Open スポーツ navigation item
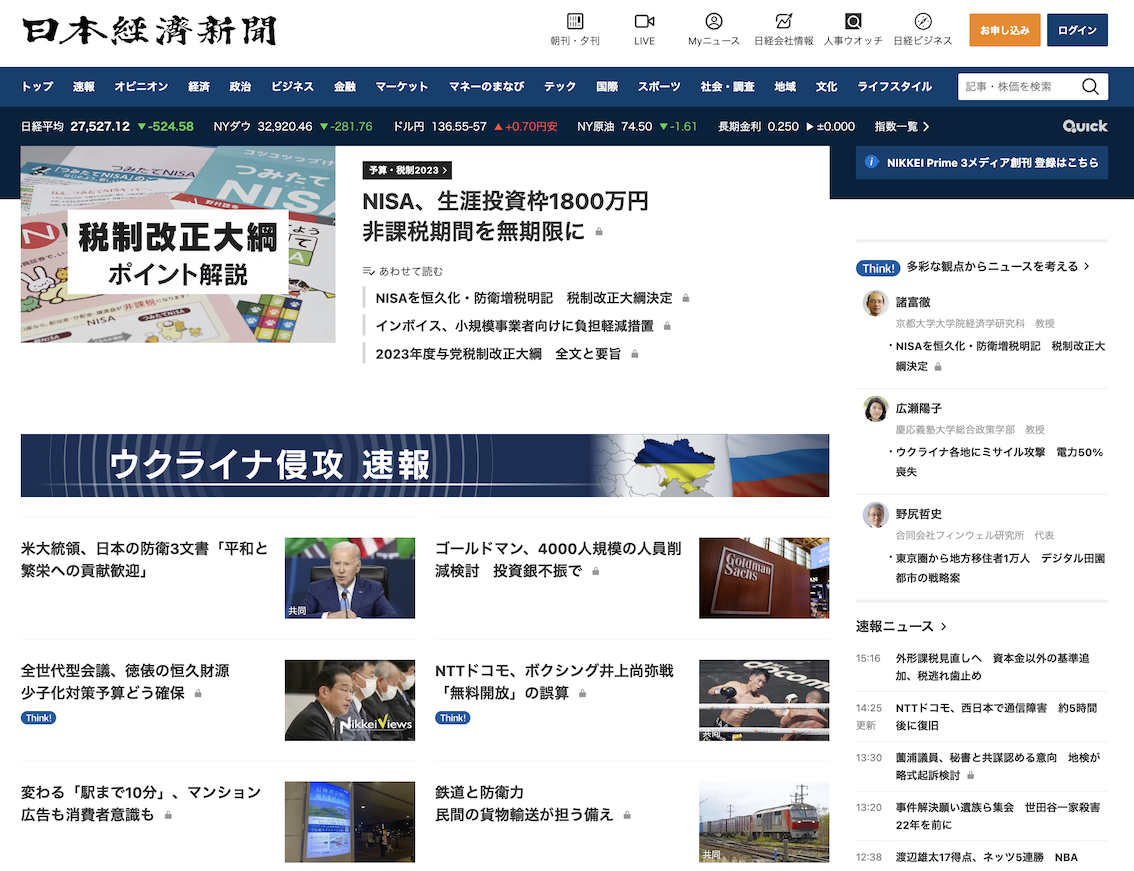The image size is (1134, 871). (659, 87)
